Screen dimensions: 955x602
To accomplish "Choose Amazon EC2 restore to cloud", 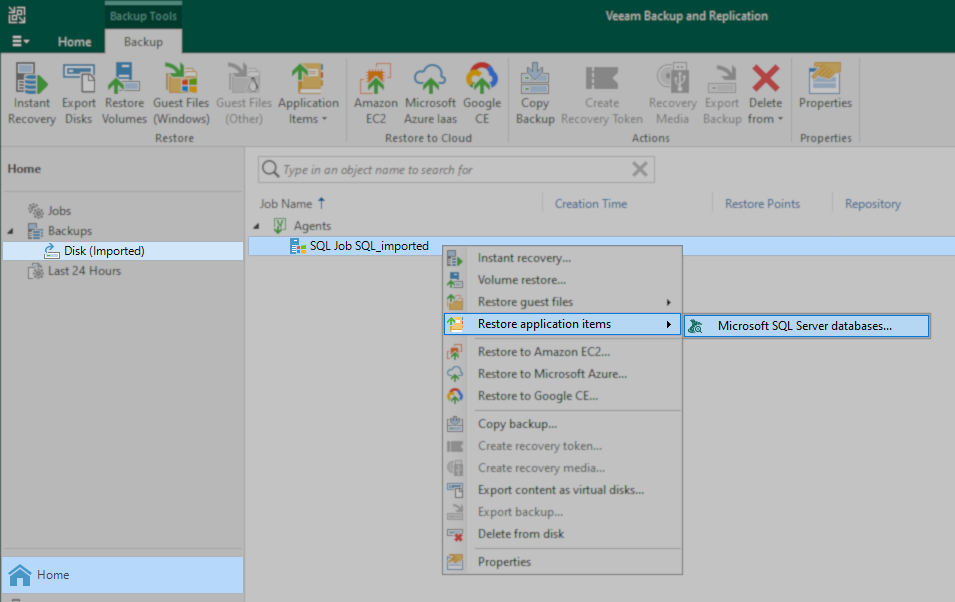I will tap(376, 94).
